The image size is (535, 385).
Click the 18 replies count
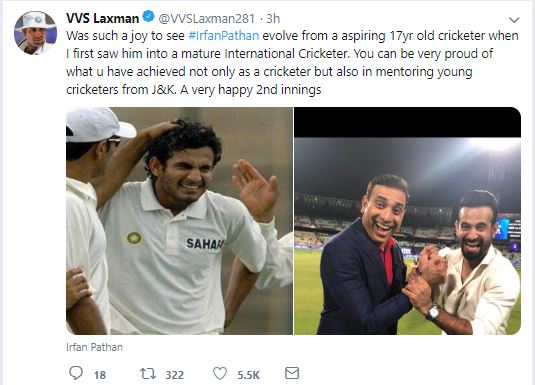100,375
